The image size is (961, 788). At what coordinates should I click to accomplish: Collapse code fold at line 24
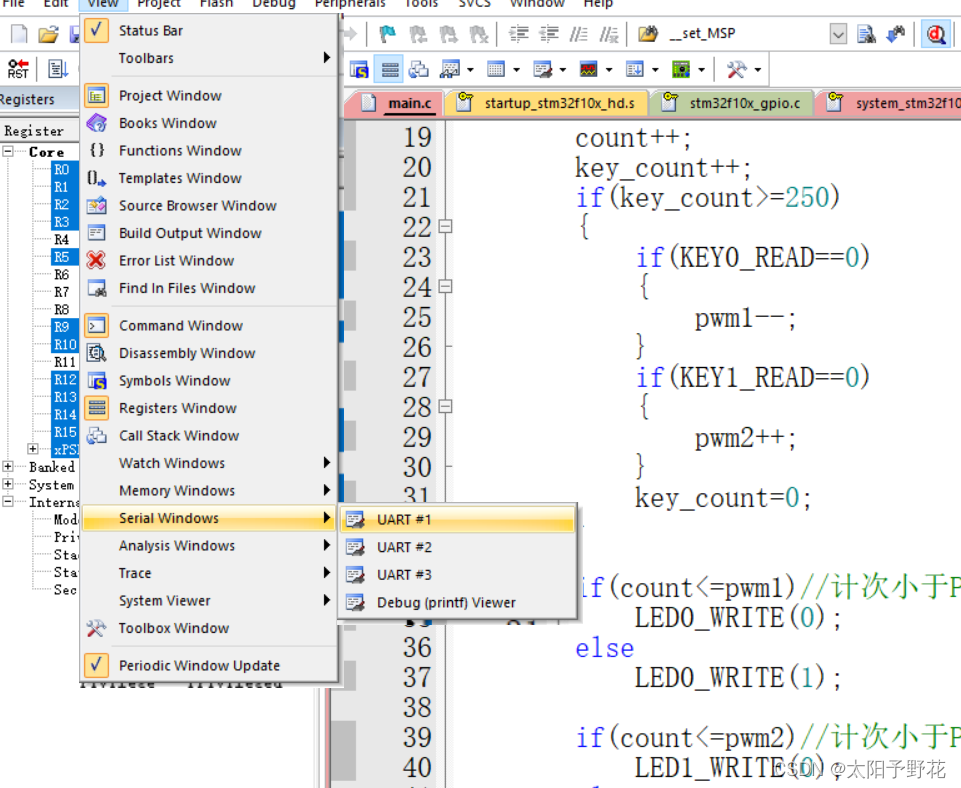tap(446, 286)
